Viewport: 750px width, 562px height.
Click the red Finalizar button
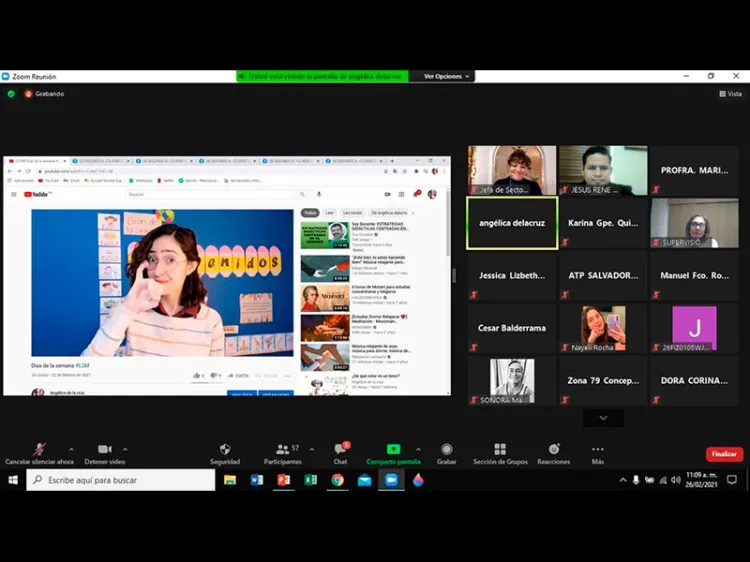724,454
